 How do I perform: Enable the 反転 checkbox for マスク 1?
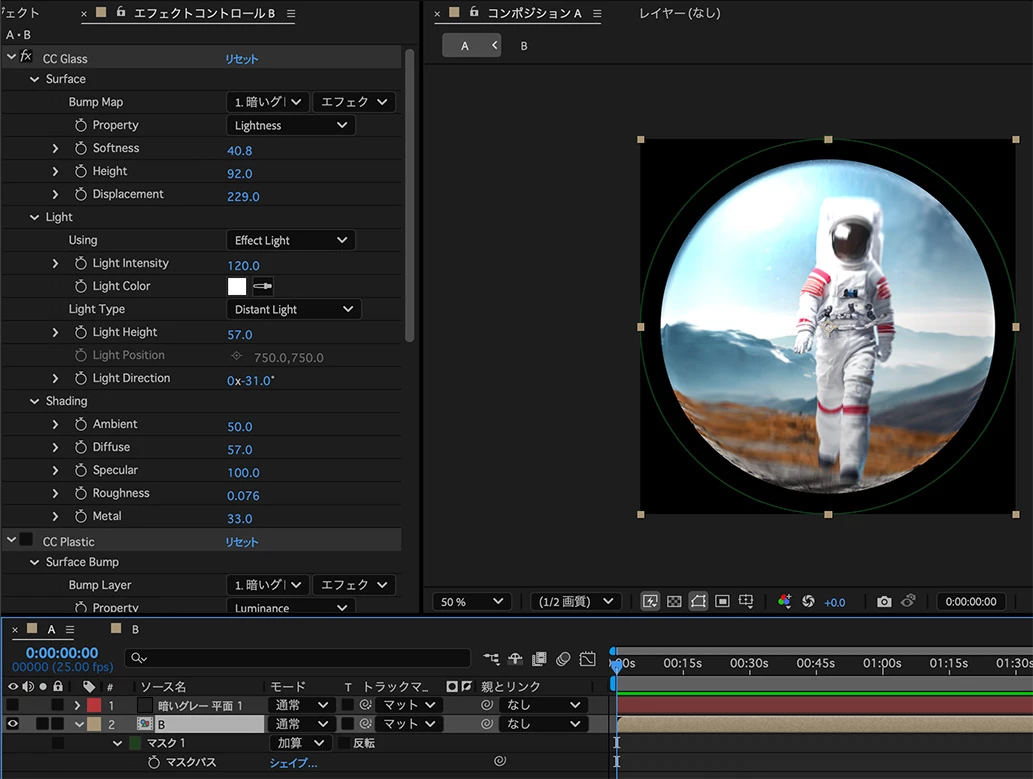[x=345, y=744]
